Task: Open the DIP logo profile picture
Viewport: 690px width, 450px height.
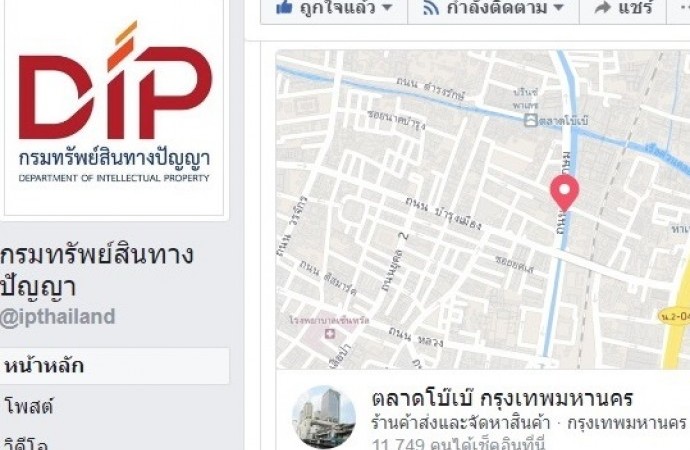Action: (114, 108)
